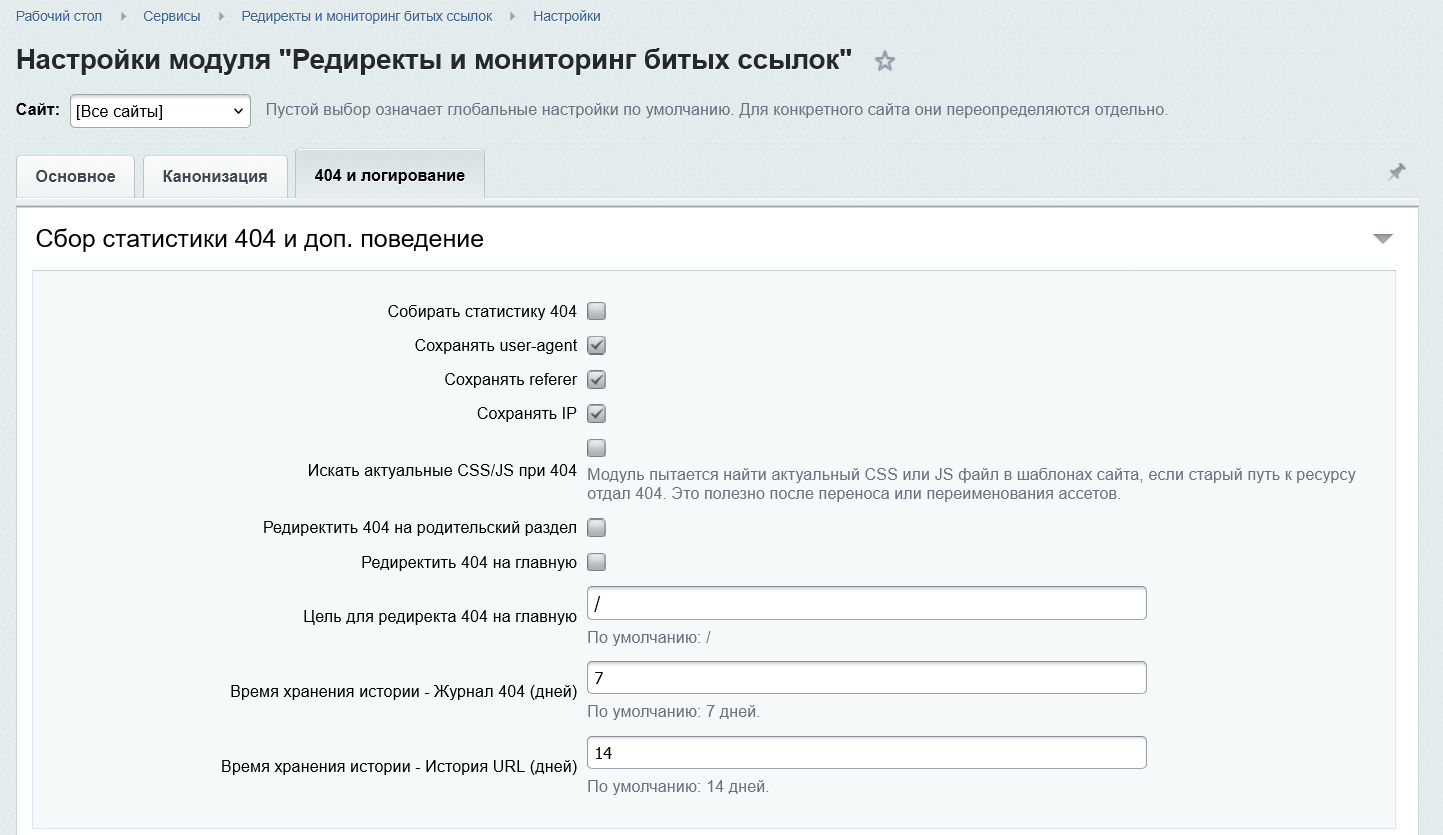Image resolution: width=1443 pixels, height=835 pixels.
Task: Enable collecting 404 statistics checkbox
Action: click(597, 311)
